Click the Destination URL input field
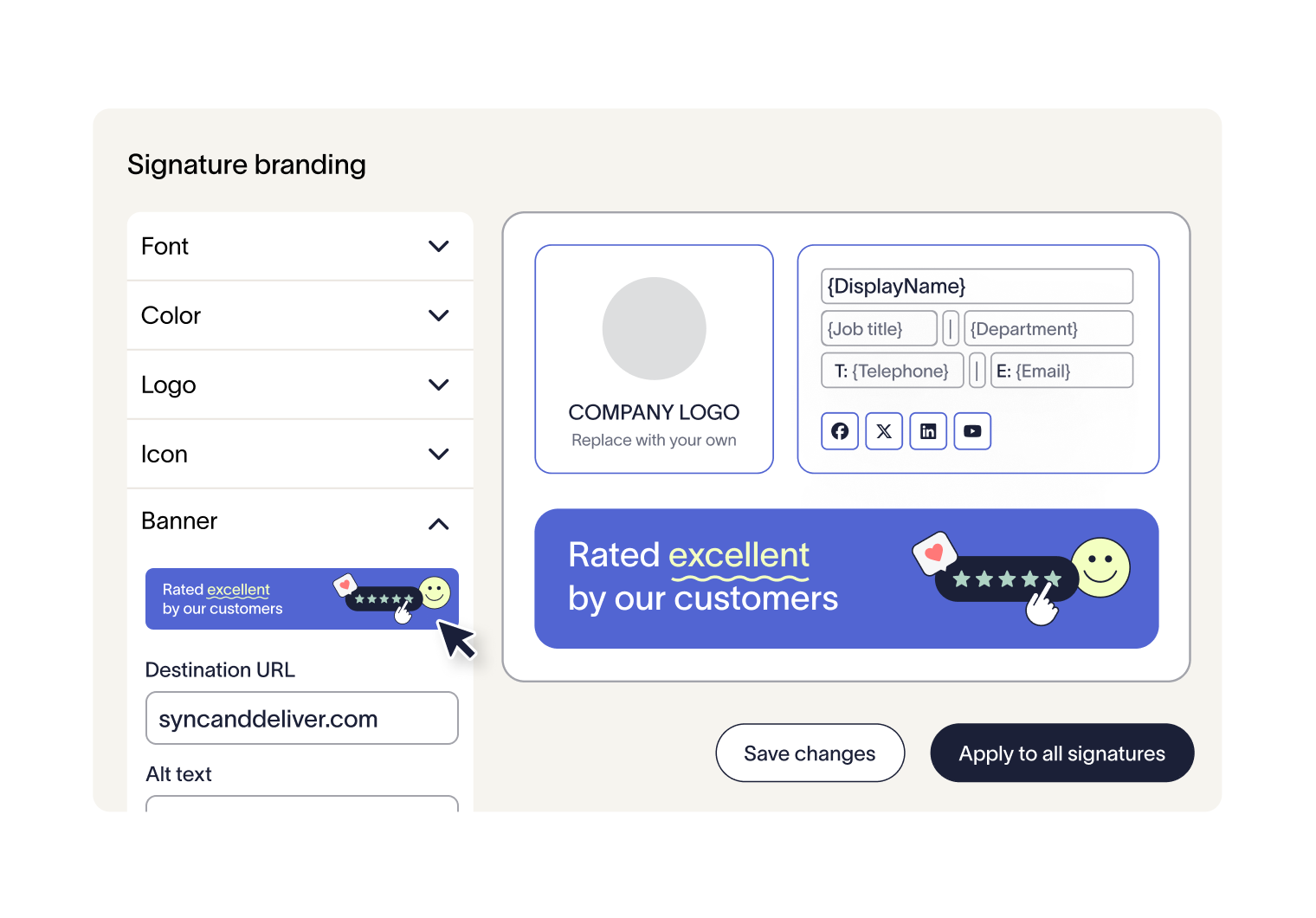Viewport: 1316px width, 918px height. pyautogui.click(x=301, y=718)
